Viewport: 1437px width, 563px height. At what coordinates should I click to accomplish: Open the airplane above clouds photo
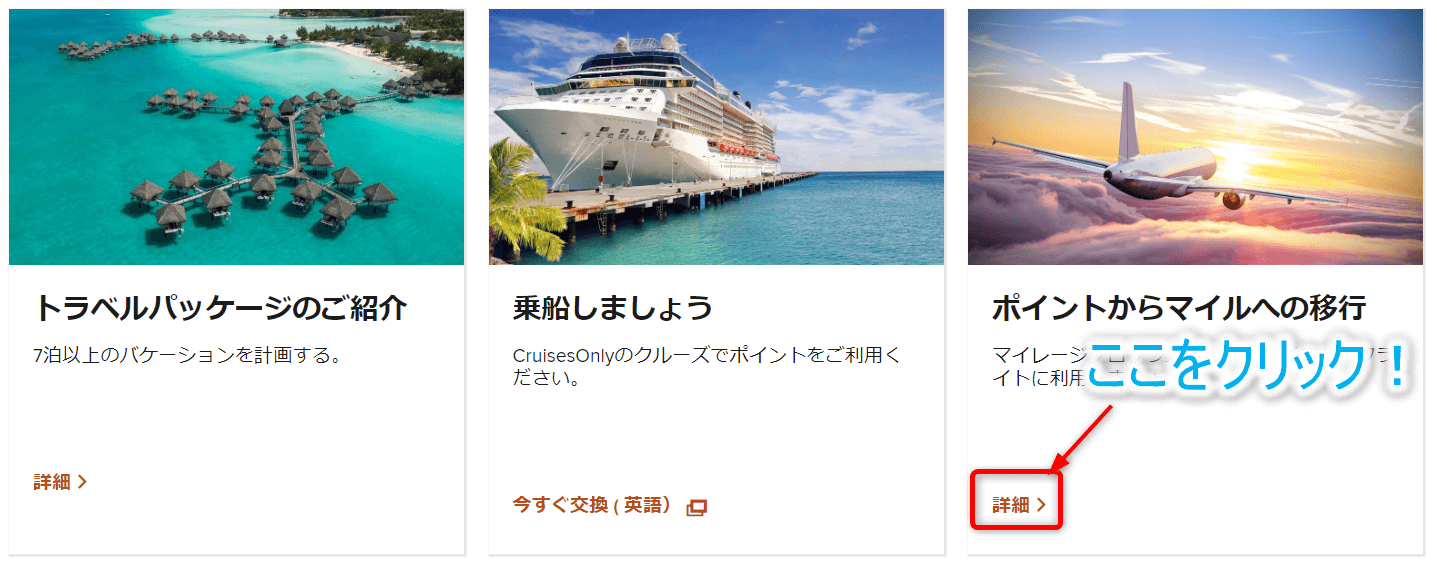click(1195, 137)
